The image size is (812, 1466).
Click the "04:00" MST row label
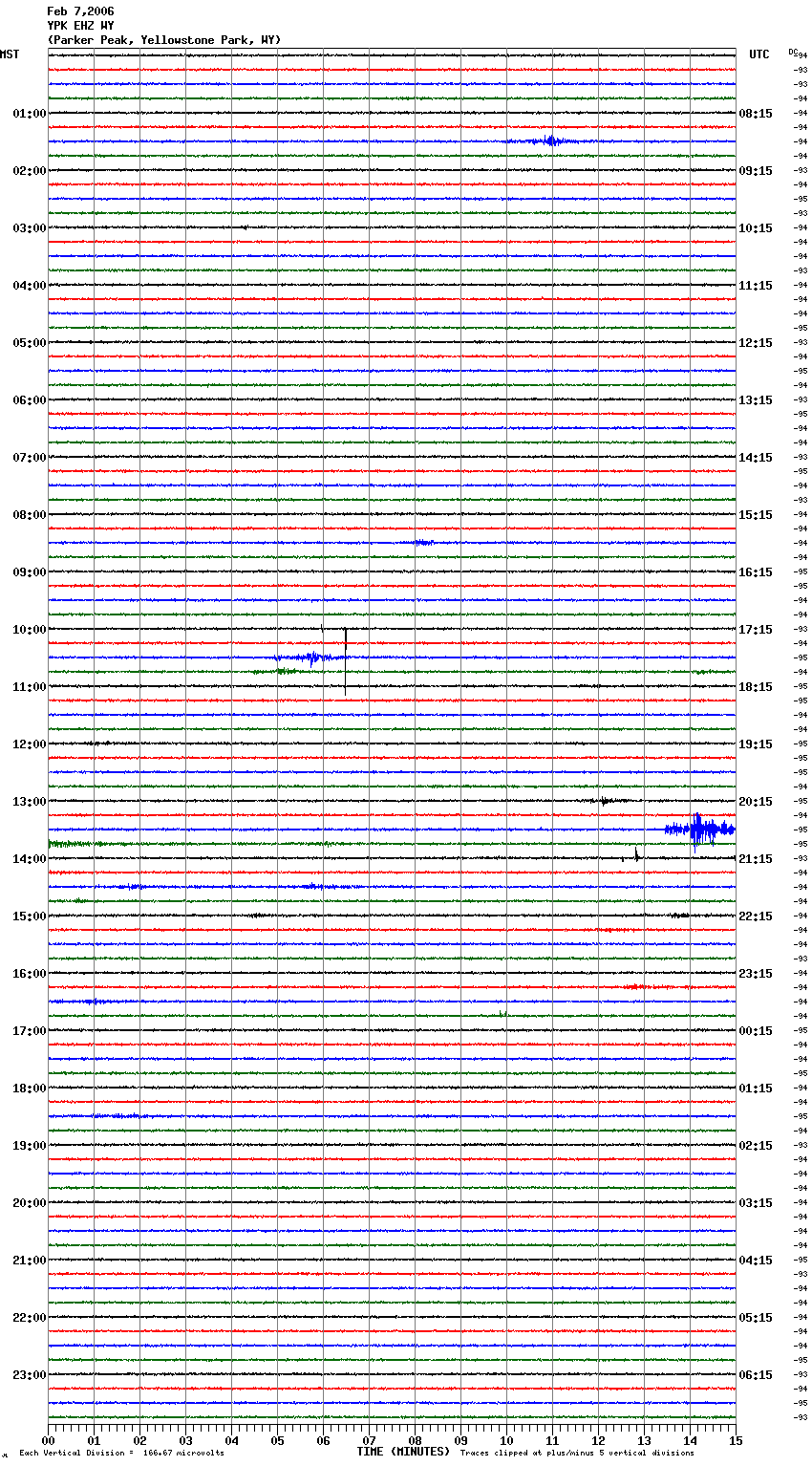pyautogui.click(x=30, y=286)
